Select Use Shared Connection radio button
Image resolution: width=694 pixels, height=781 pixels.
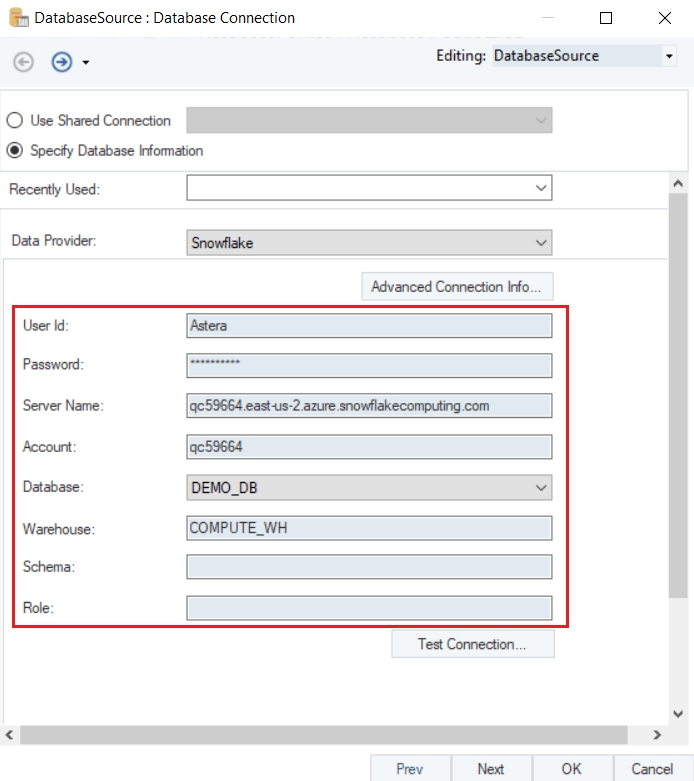[14, 121]
